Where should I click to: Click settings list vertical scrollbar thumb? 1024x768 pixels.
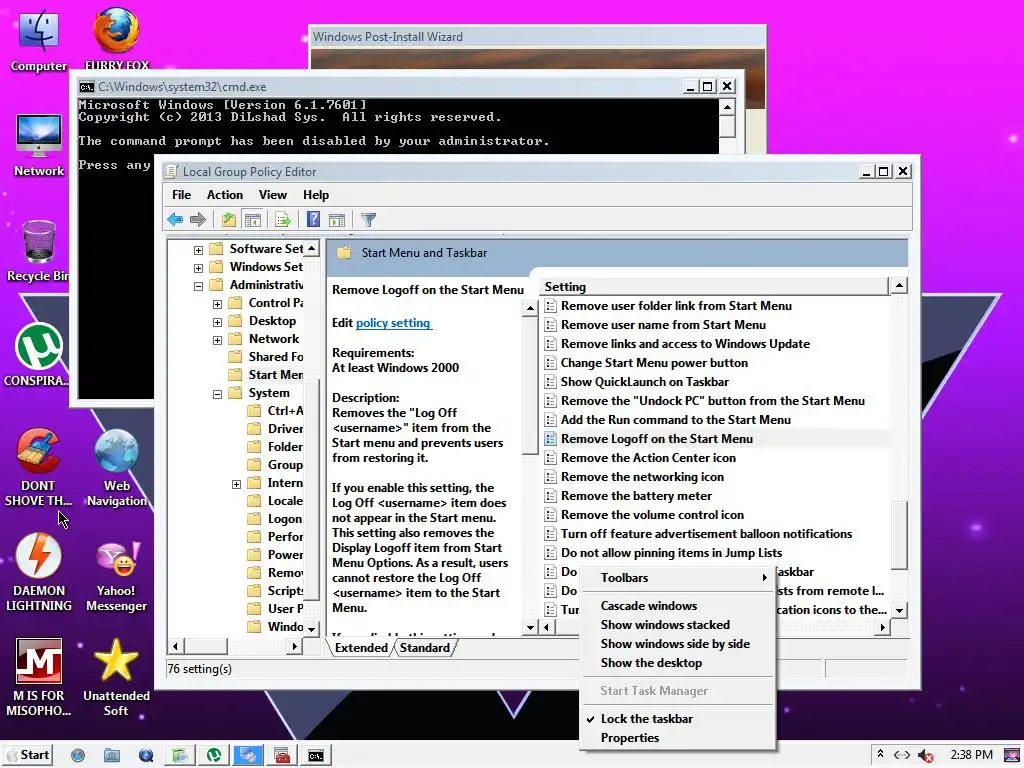click(x=899, y=536)
